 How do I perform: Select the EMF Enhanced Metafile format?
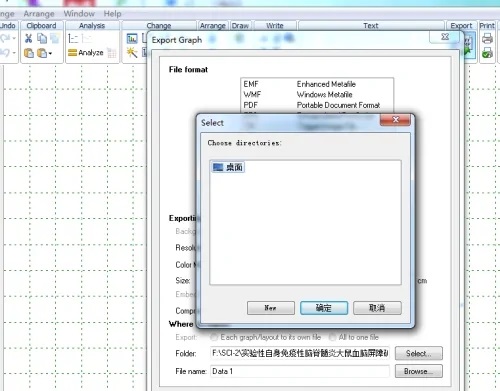pyautogui.click(x=317, y=84)
